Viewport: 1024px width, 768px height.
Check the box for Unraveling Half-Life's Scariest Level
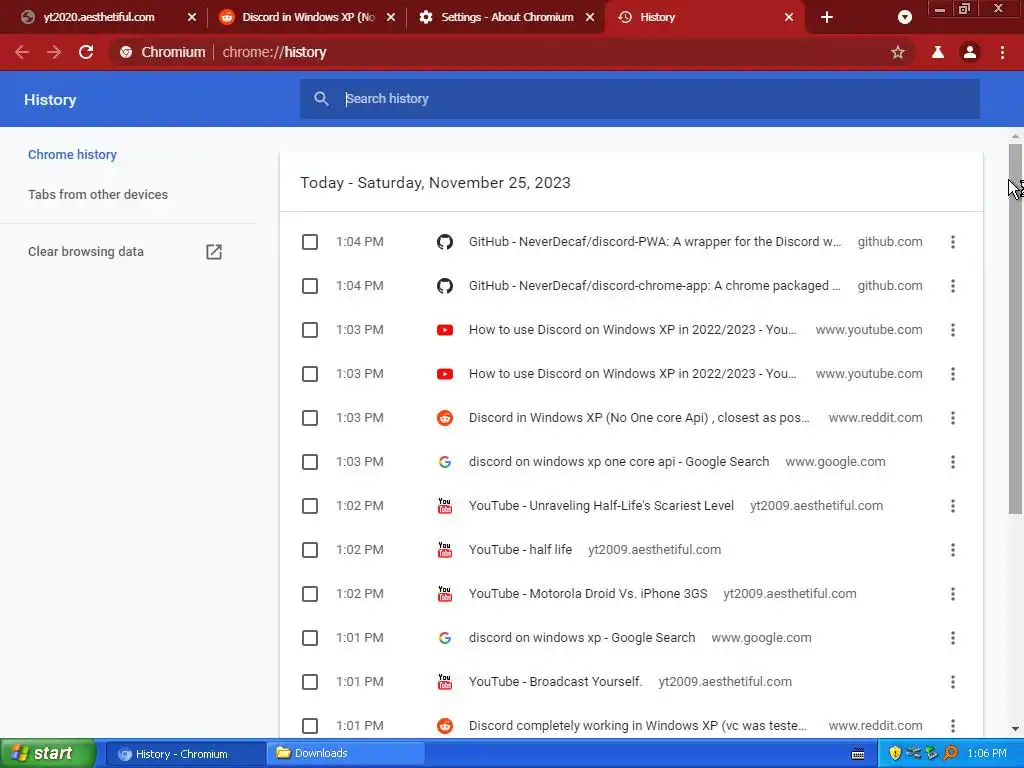(x=310, y=506)
